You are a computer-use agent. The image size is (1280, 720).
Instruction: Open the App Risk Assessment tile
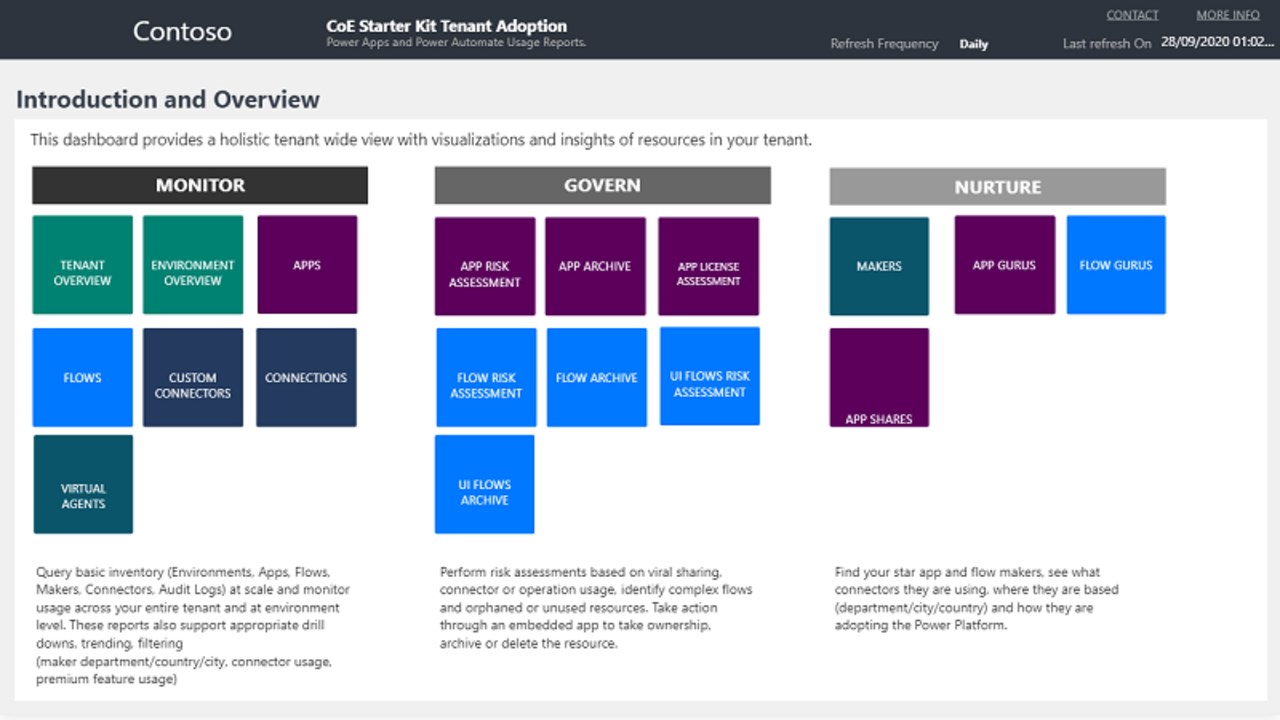click(485, 267)
